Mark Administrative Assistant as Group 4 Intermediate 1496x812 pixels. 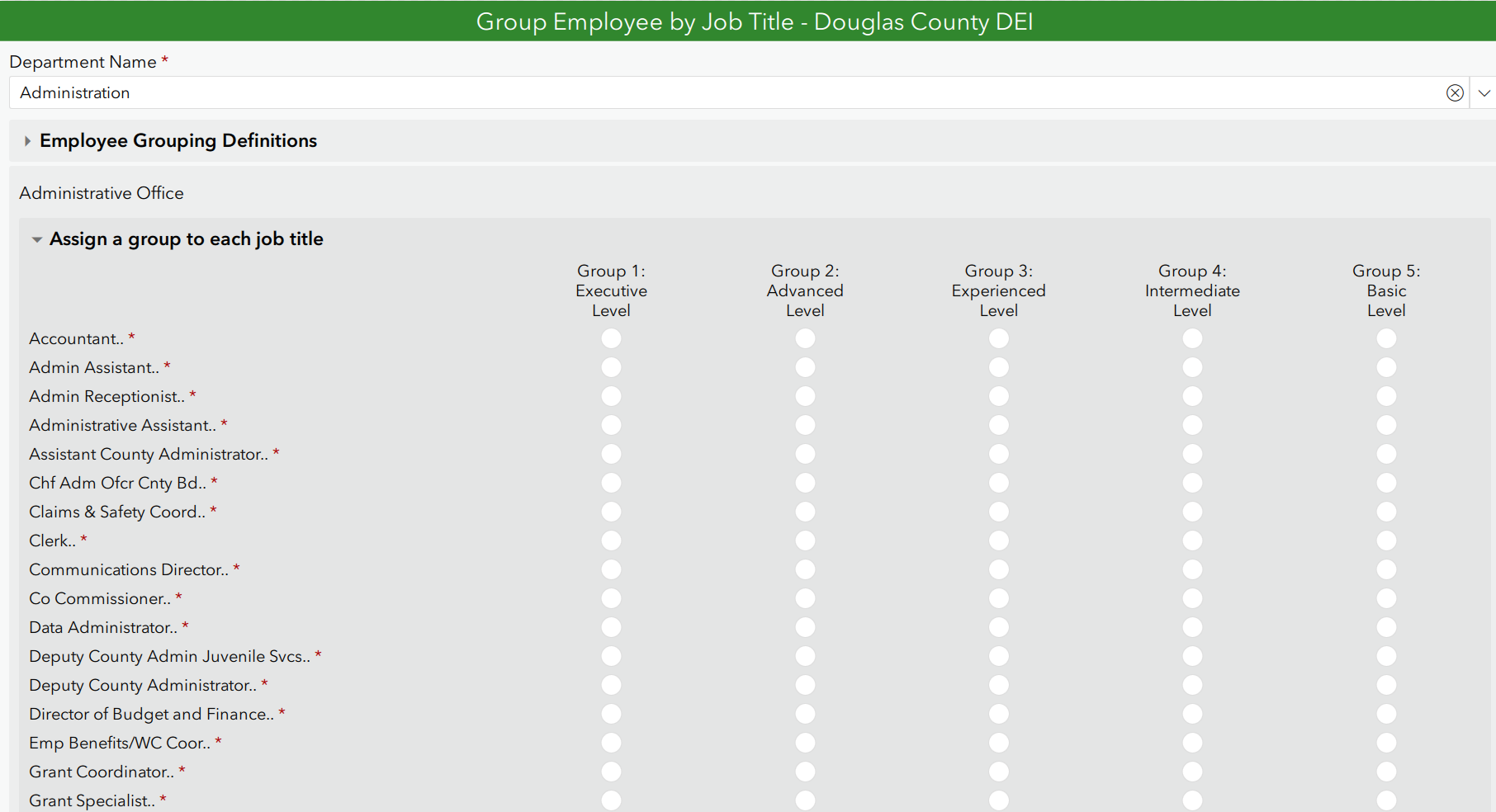(1192, 425)
